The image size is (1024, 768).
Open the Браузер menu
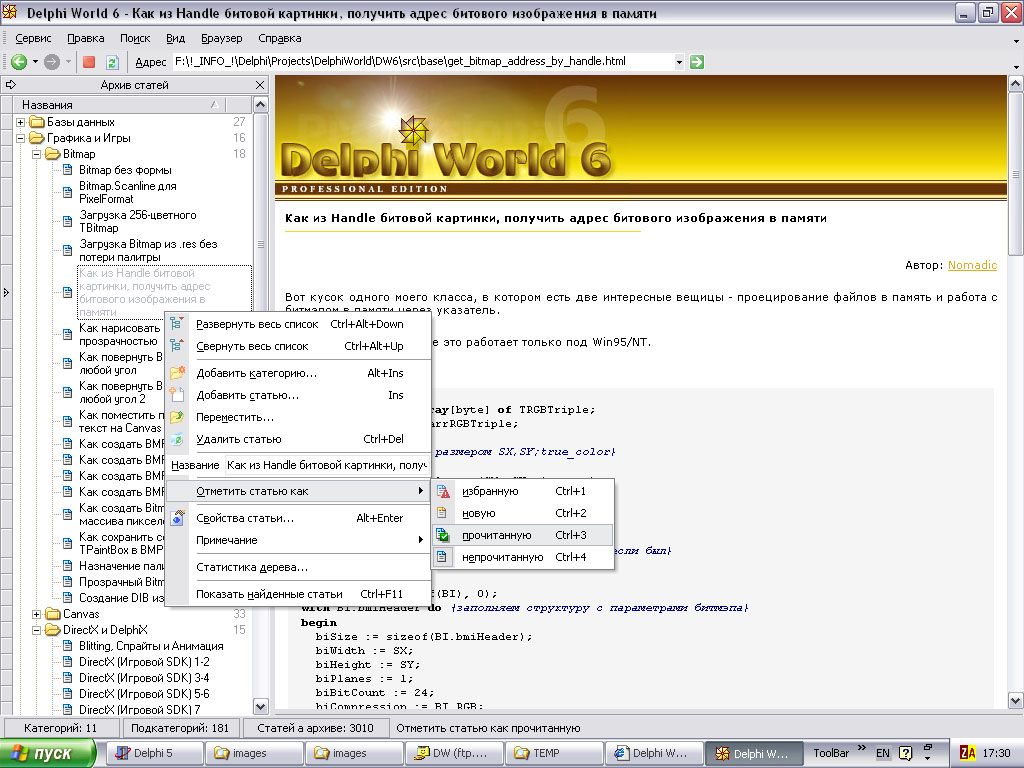(x=221, y=38)
